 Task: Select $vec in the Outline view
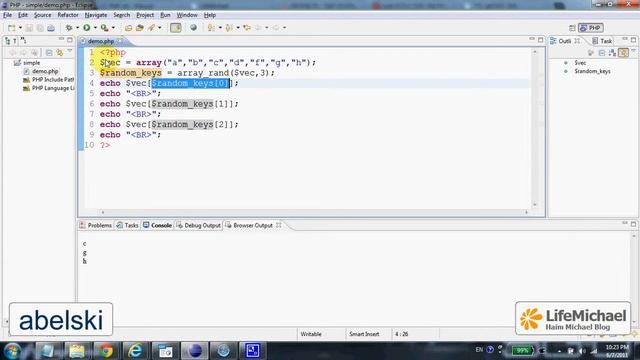tap(580, 63)
